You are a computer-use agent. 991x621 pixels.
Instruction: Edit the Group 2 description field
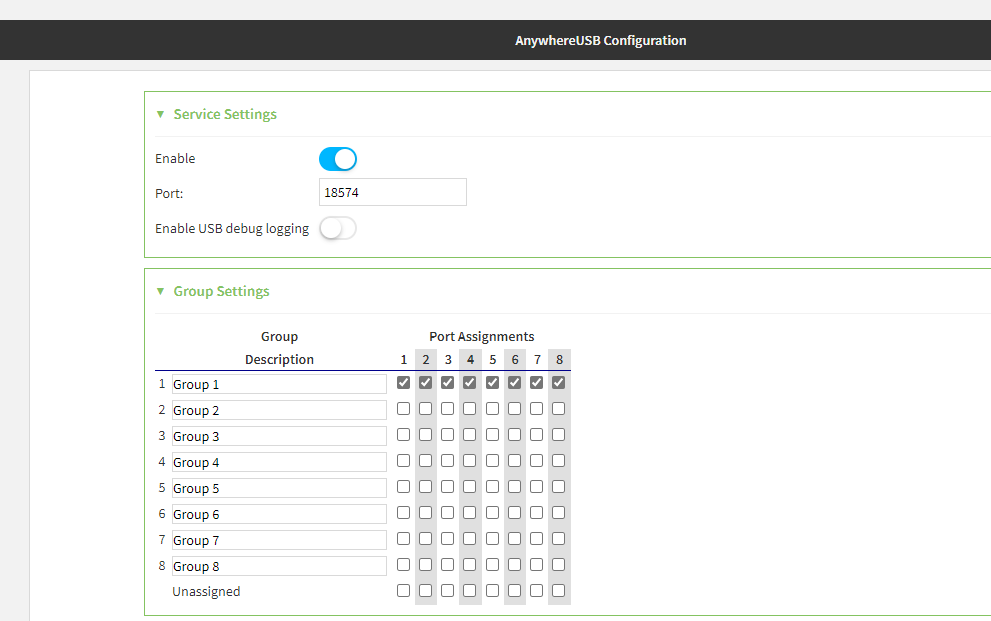point(279,410)
